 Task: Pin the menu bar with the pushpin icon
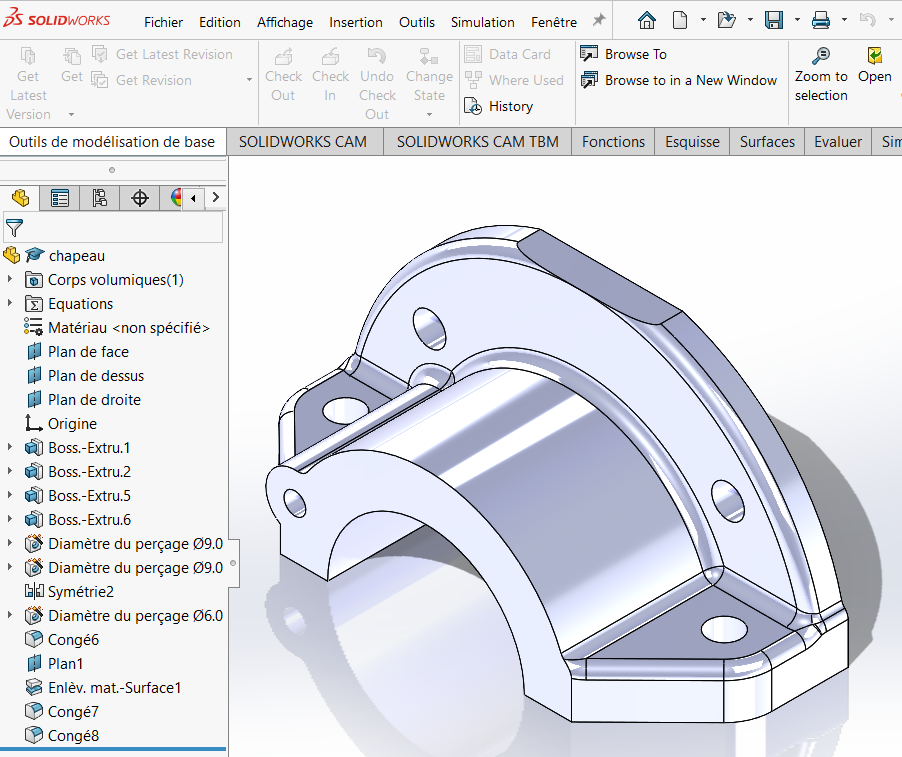[599, 21]
